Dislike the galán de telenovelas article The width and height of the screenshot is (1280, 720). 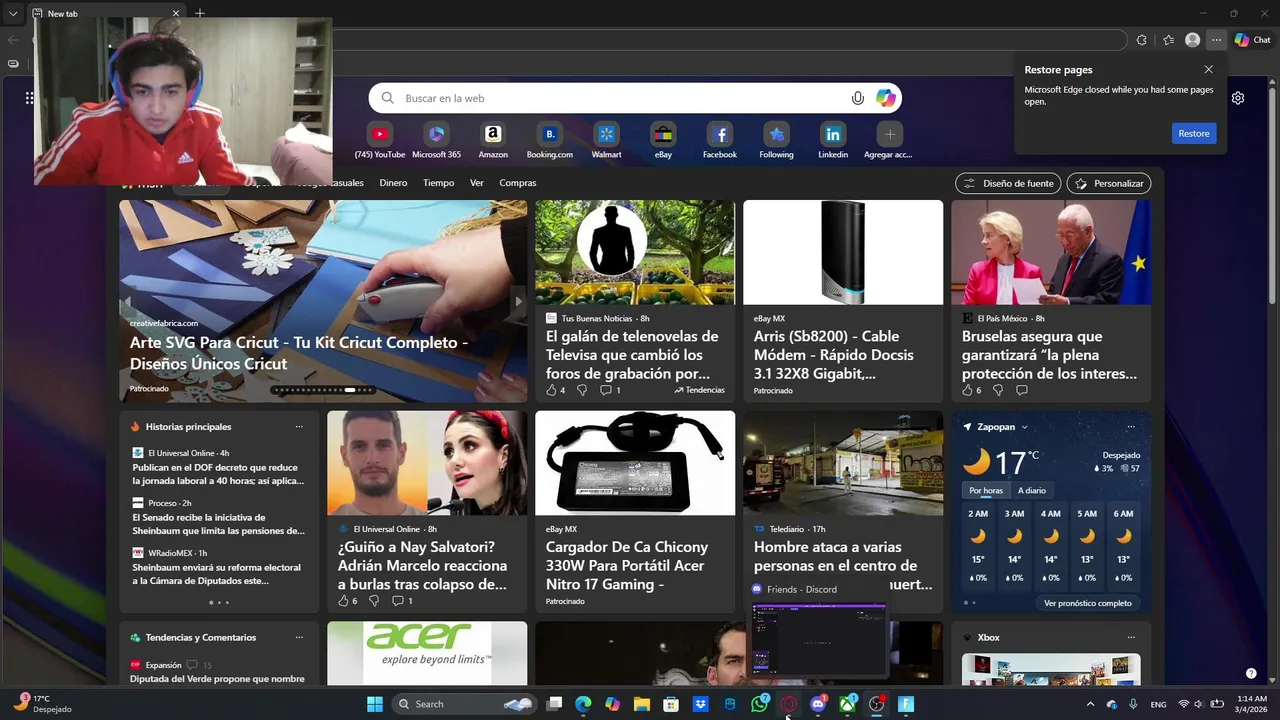582,390
